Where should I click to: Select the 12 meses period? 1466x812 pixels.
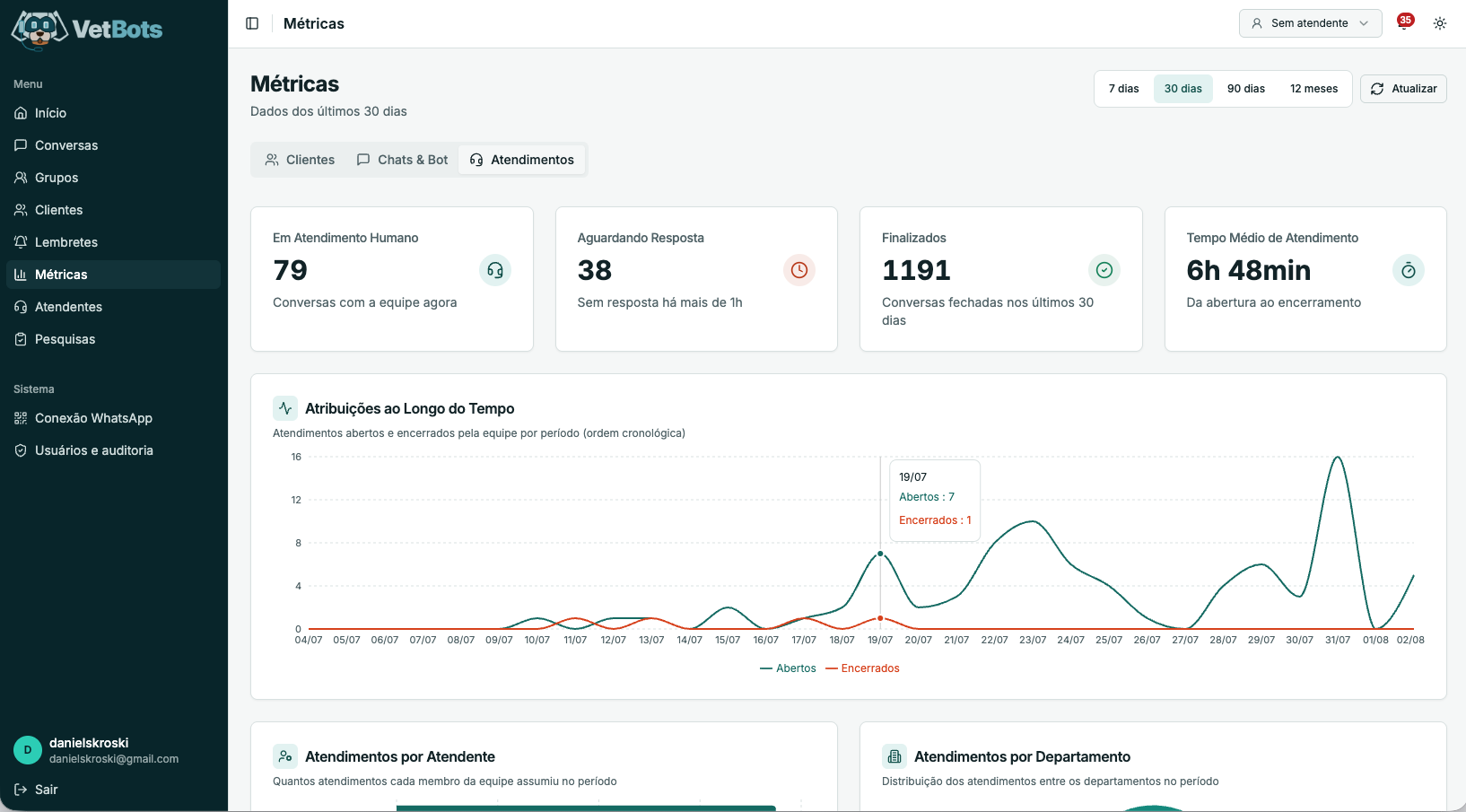pos(1313,89)
